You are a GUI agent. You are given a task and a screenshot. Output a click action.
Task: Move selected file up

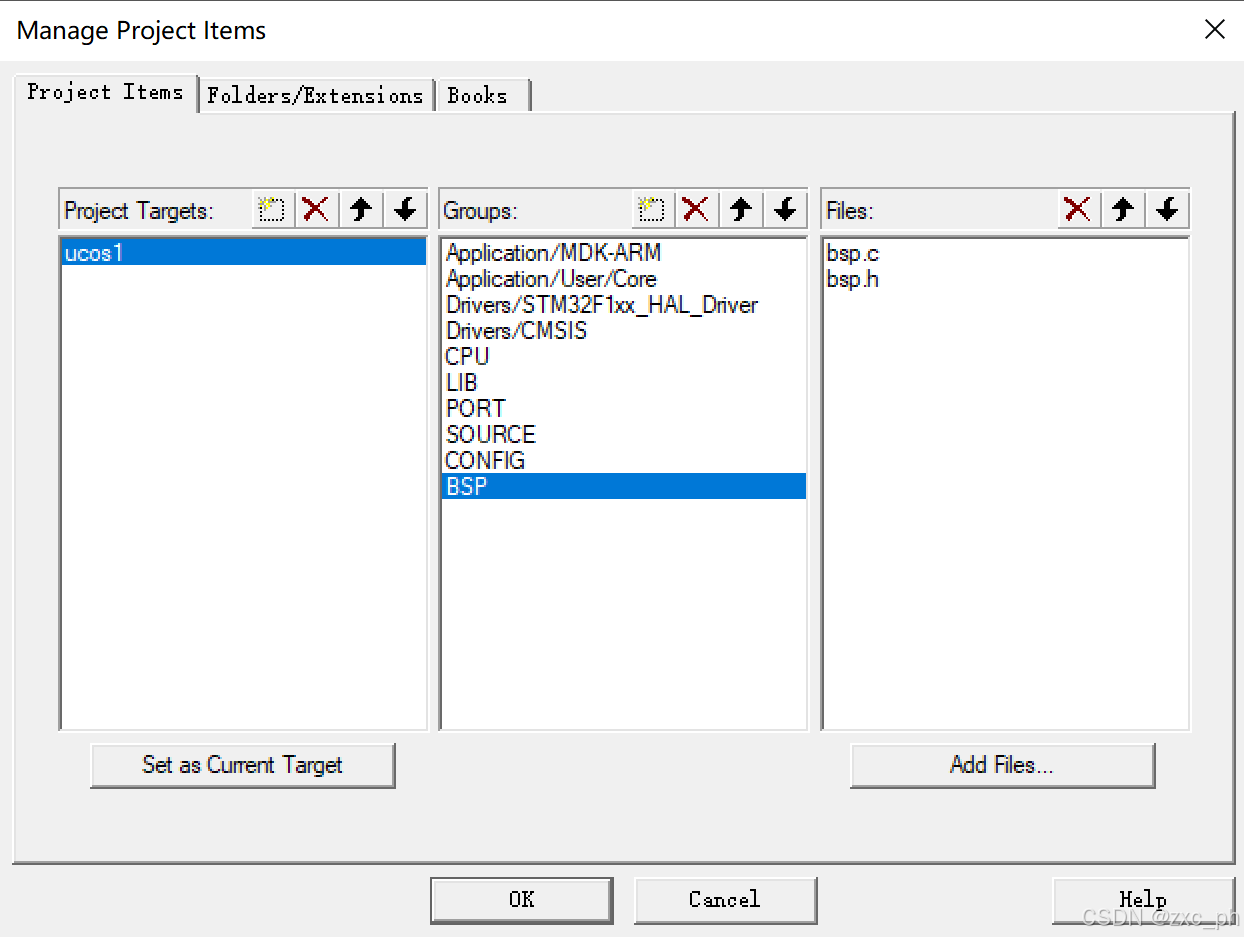[x=1123, y=210]
